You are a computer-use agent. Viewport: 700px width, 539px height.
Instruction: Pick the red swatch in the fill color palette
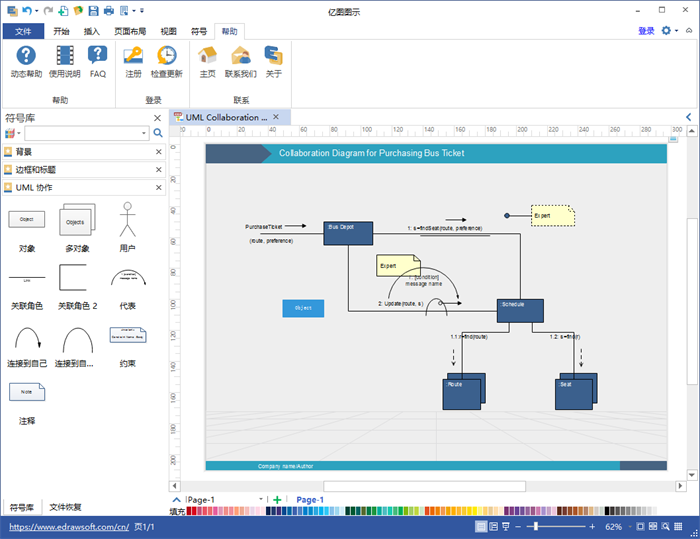[x=189, y=511]
